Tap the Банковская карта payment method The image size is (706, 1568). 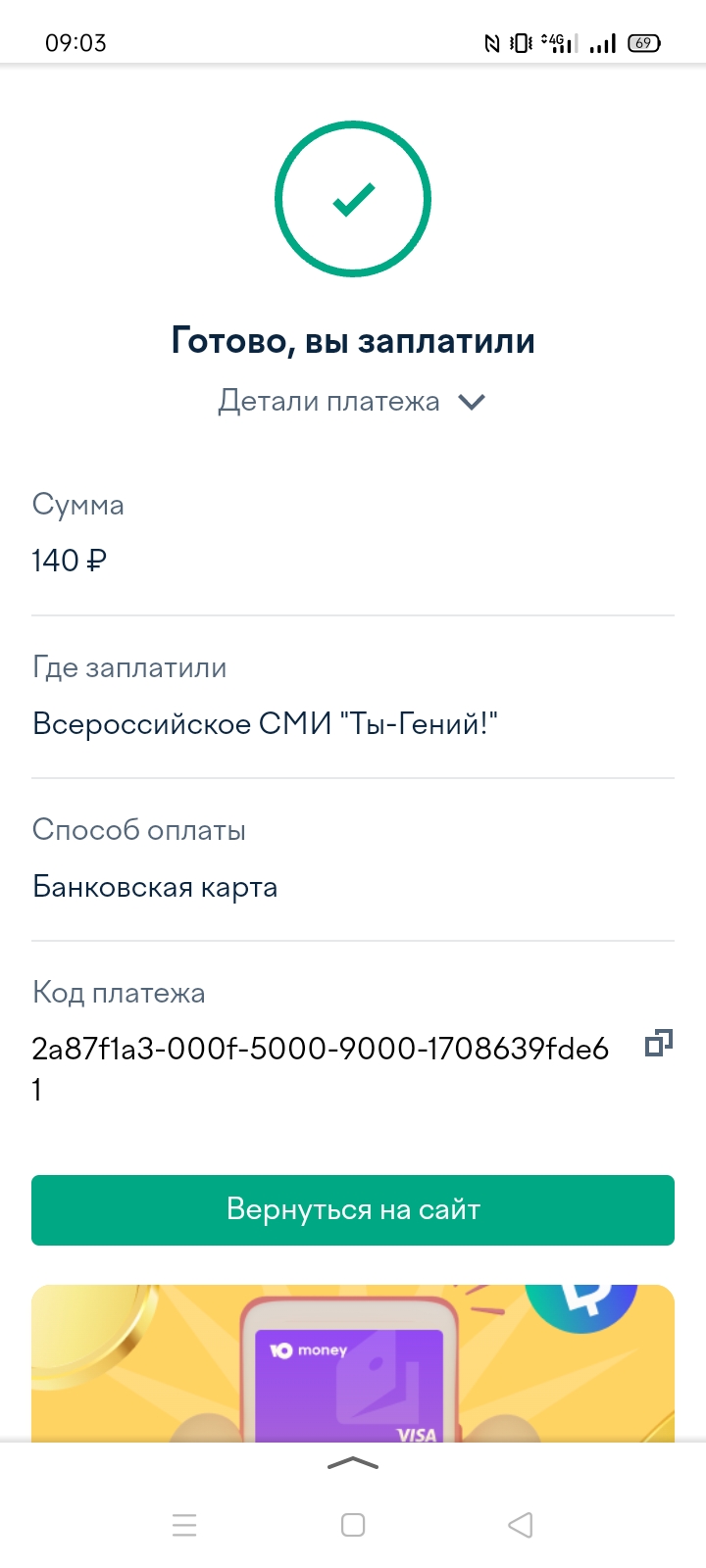click(155, 887)
